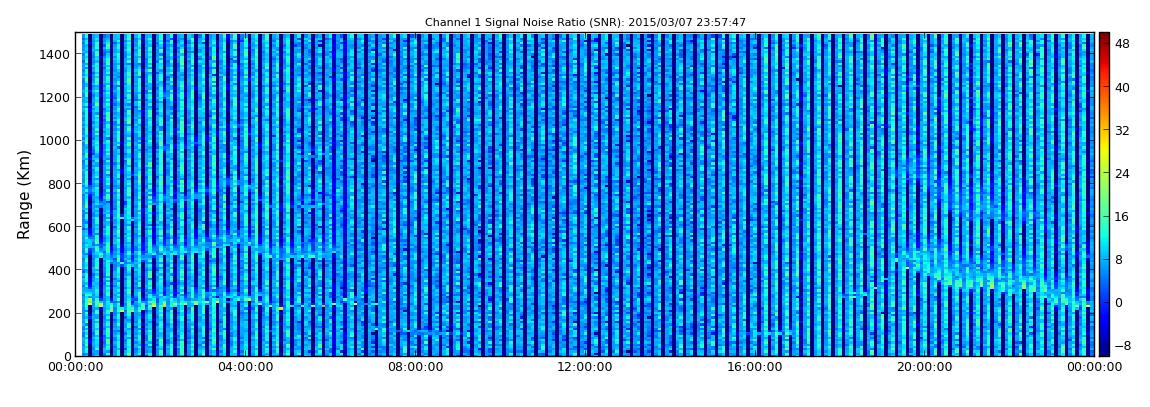This screenshot has height=407, width=1150.
Task: Click the 20:00:00 time axis label
Action: point(925,367)
